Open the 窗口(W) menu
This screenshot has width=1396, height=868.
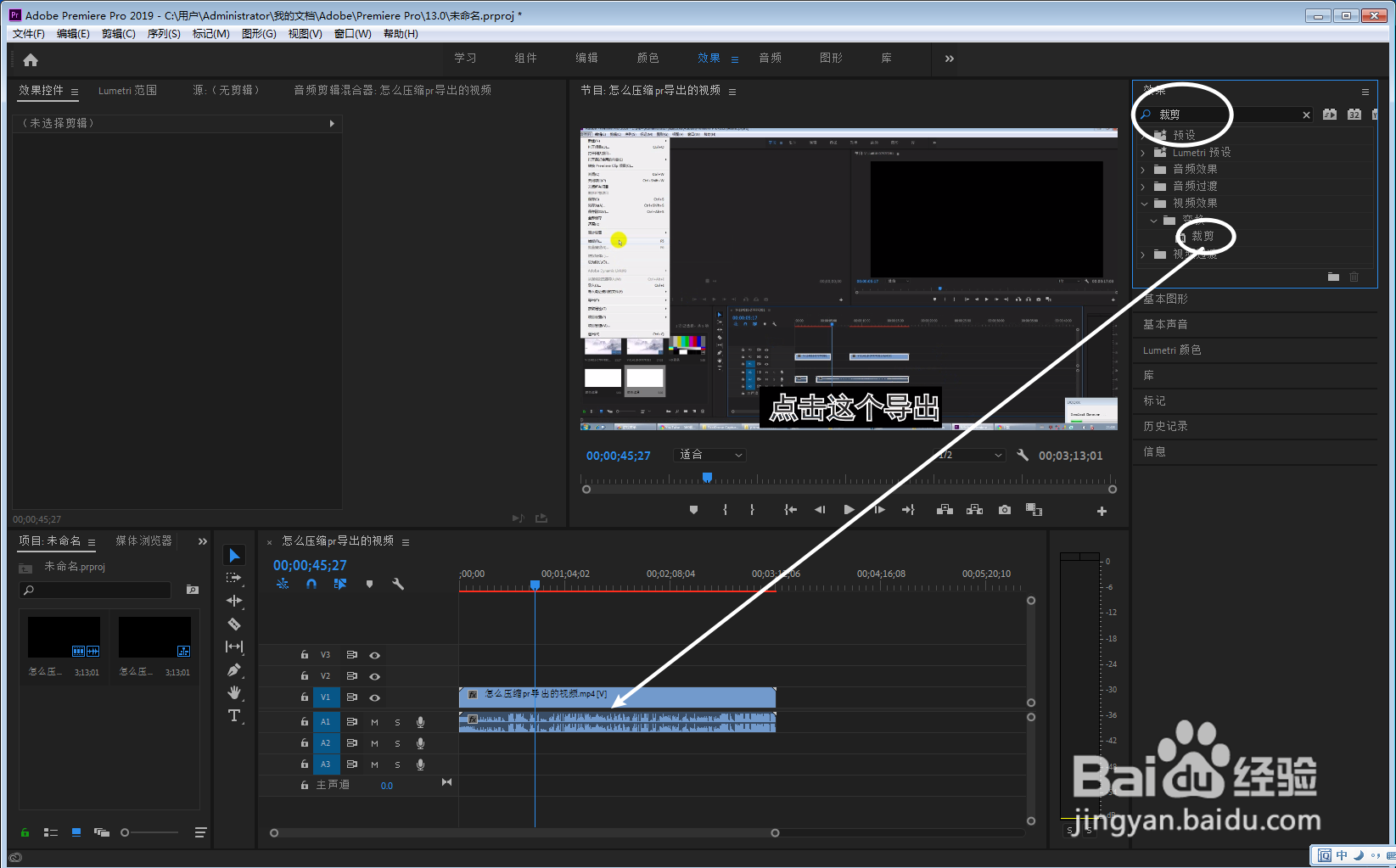click(x=353, y=34)
